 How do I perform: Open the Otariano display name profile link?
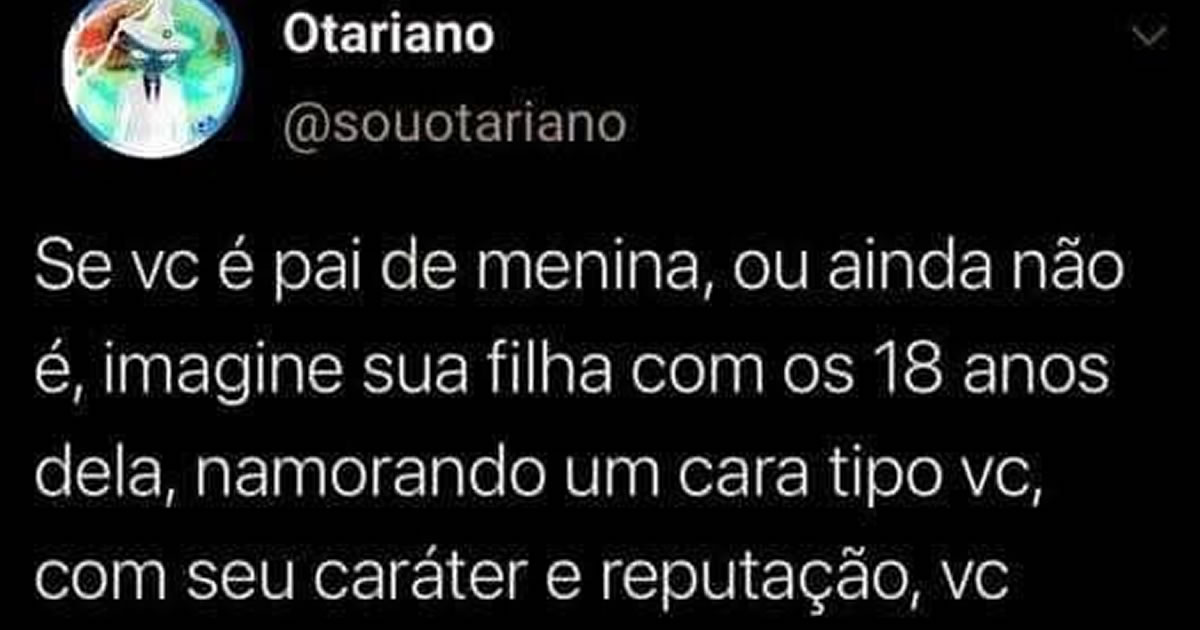389,37
